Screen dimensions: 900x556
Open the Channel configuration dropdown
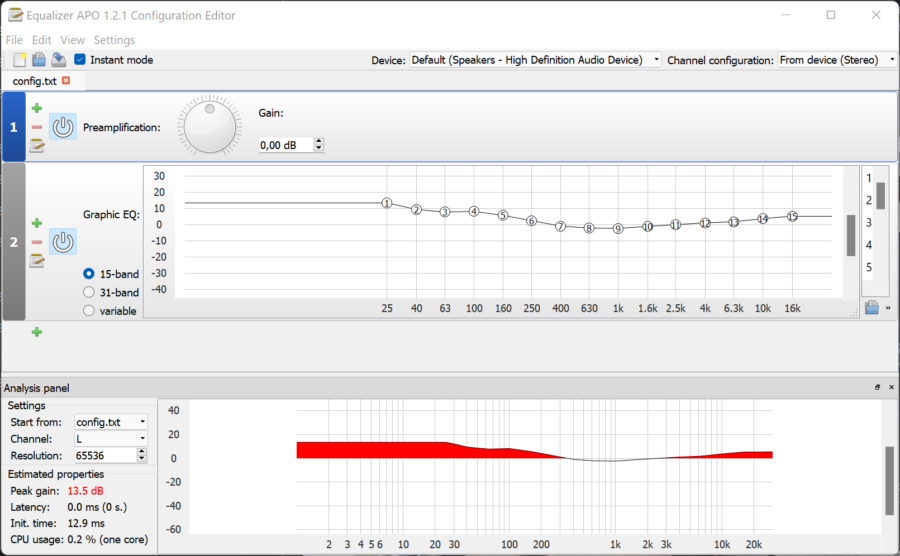(x=837, y=60)
